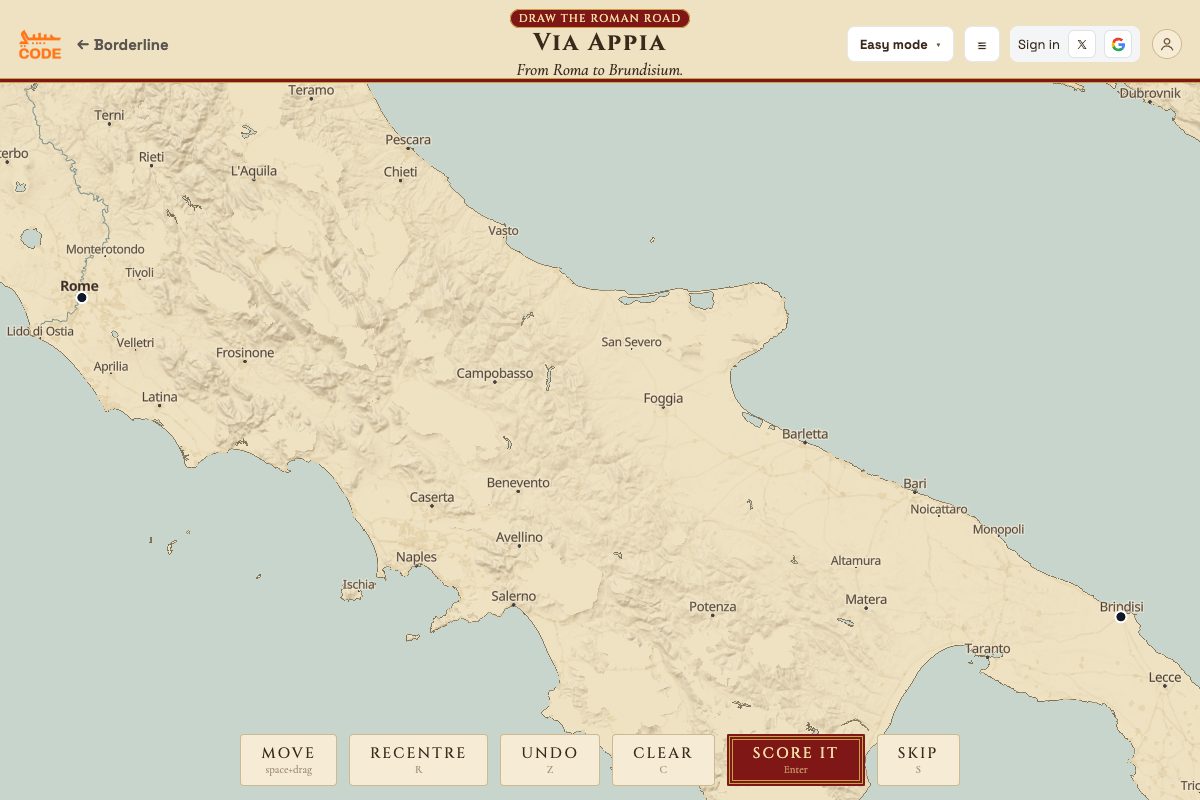Click the Caserta label on map

(x=432, y=497)
